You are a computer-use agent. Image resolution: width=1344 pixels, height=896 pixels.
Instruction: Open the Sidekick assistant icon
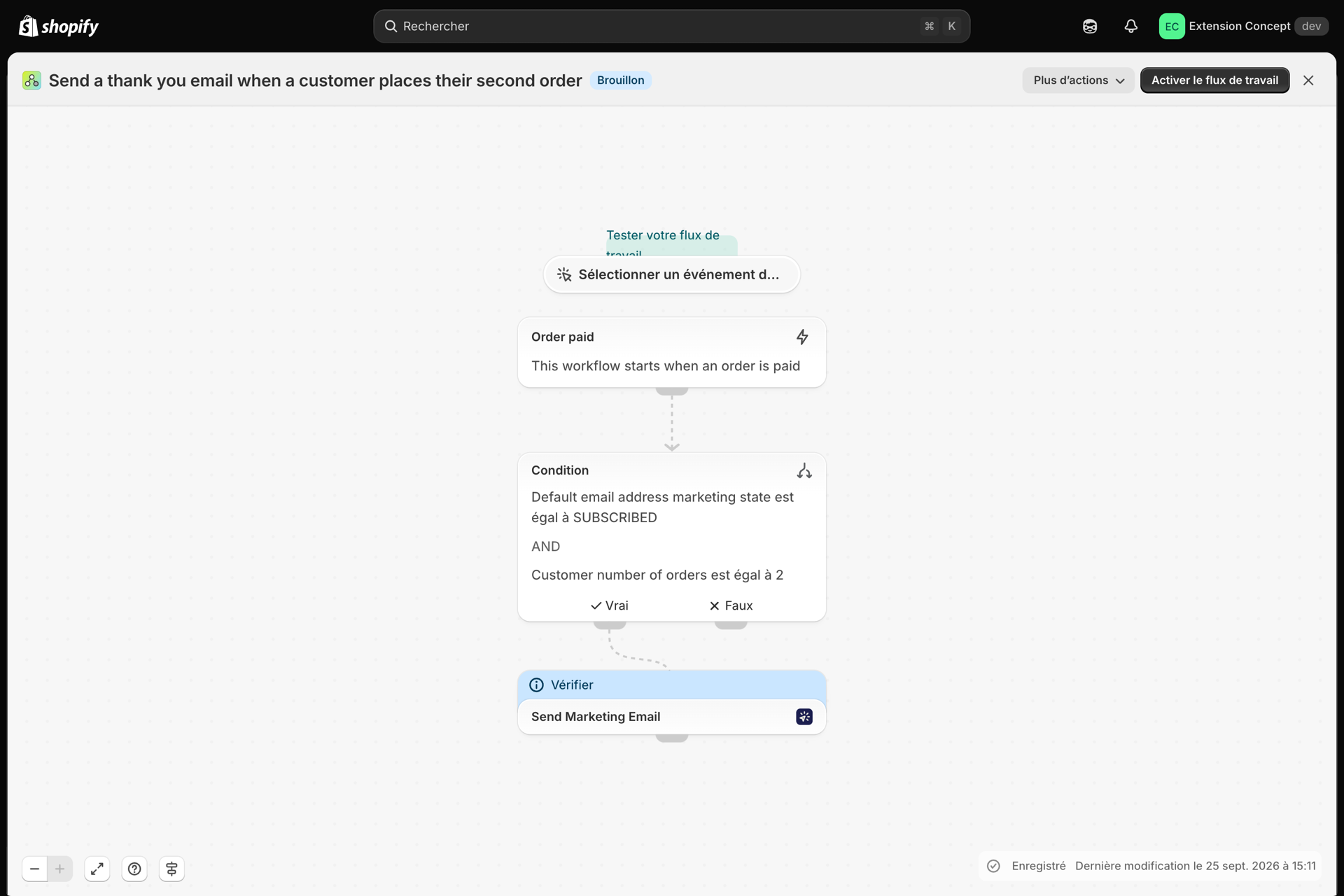click(1090, 26)
